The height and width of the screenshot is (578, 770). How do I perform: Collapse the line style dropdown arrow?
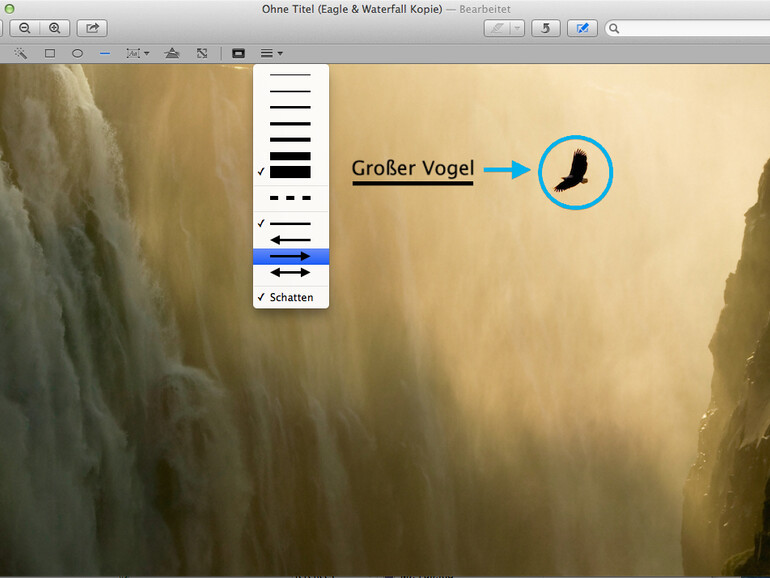(x=280, y=53)
